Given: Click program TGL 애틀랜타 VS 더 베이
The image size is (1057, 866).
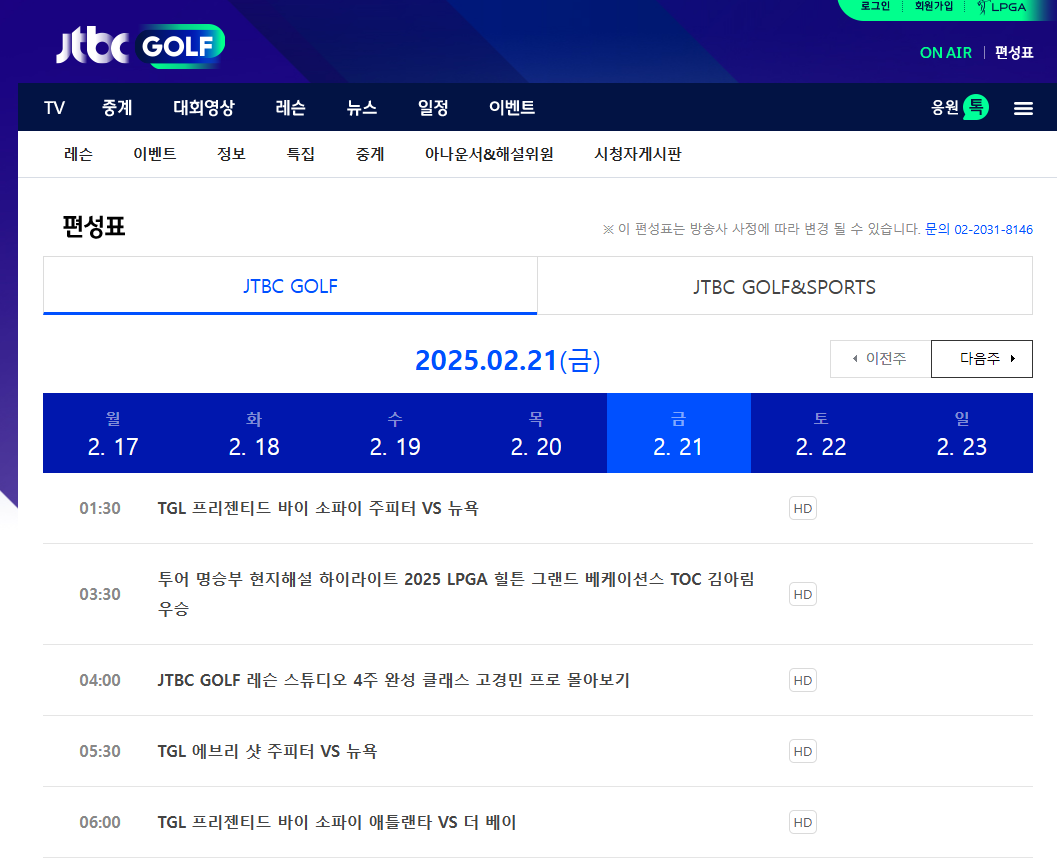Looking at the screenshot, I should (x=337, y=822).
